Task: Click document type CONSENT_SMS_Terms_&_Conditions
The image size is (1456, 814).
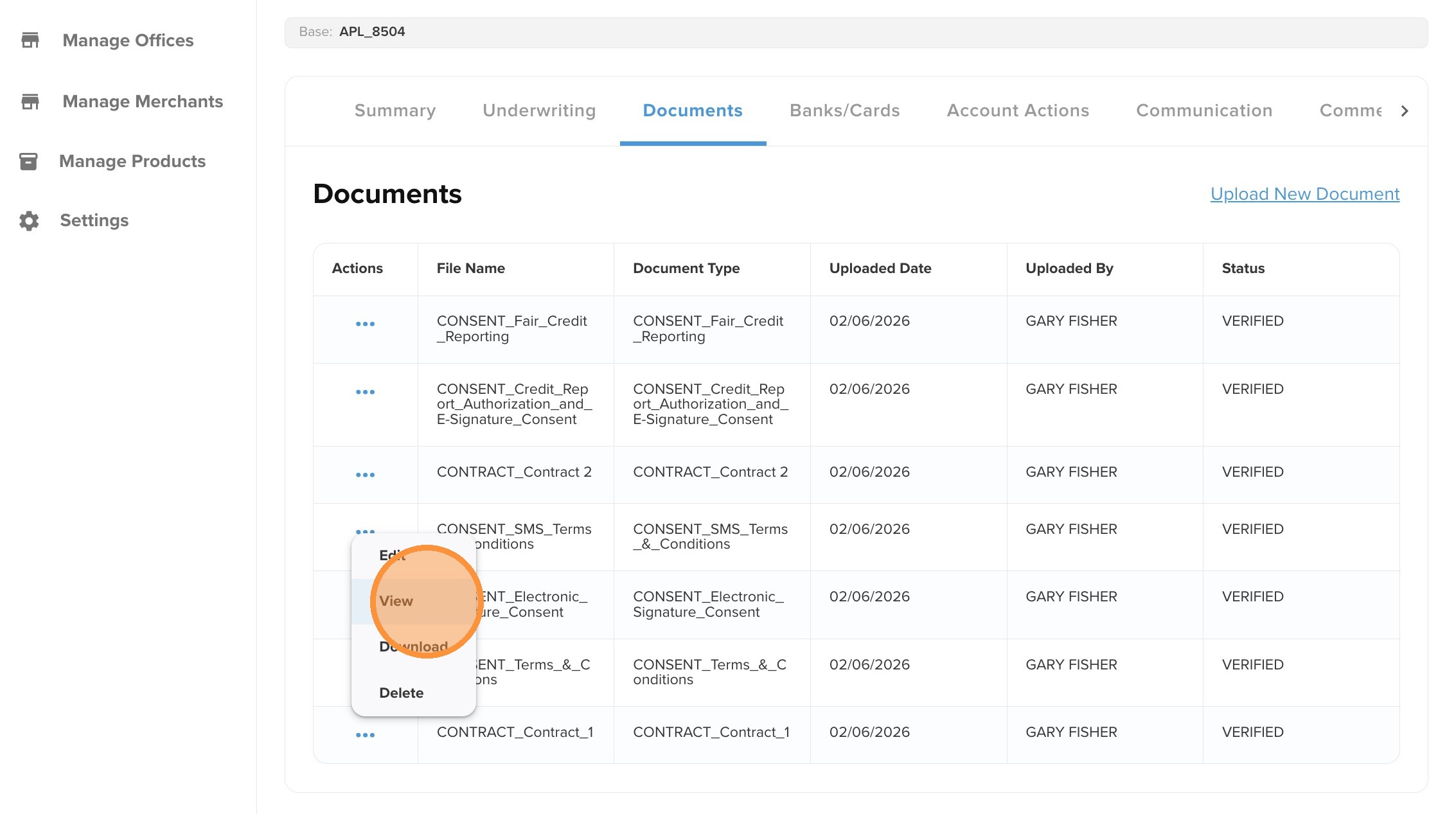Action: [x=710, y=536]
